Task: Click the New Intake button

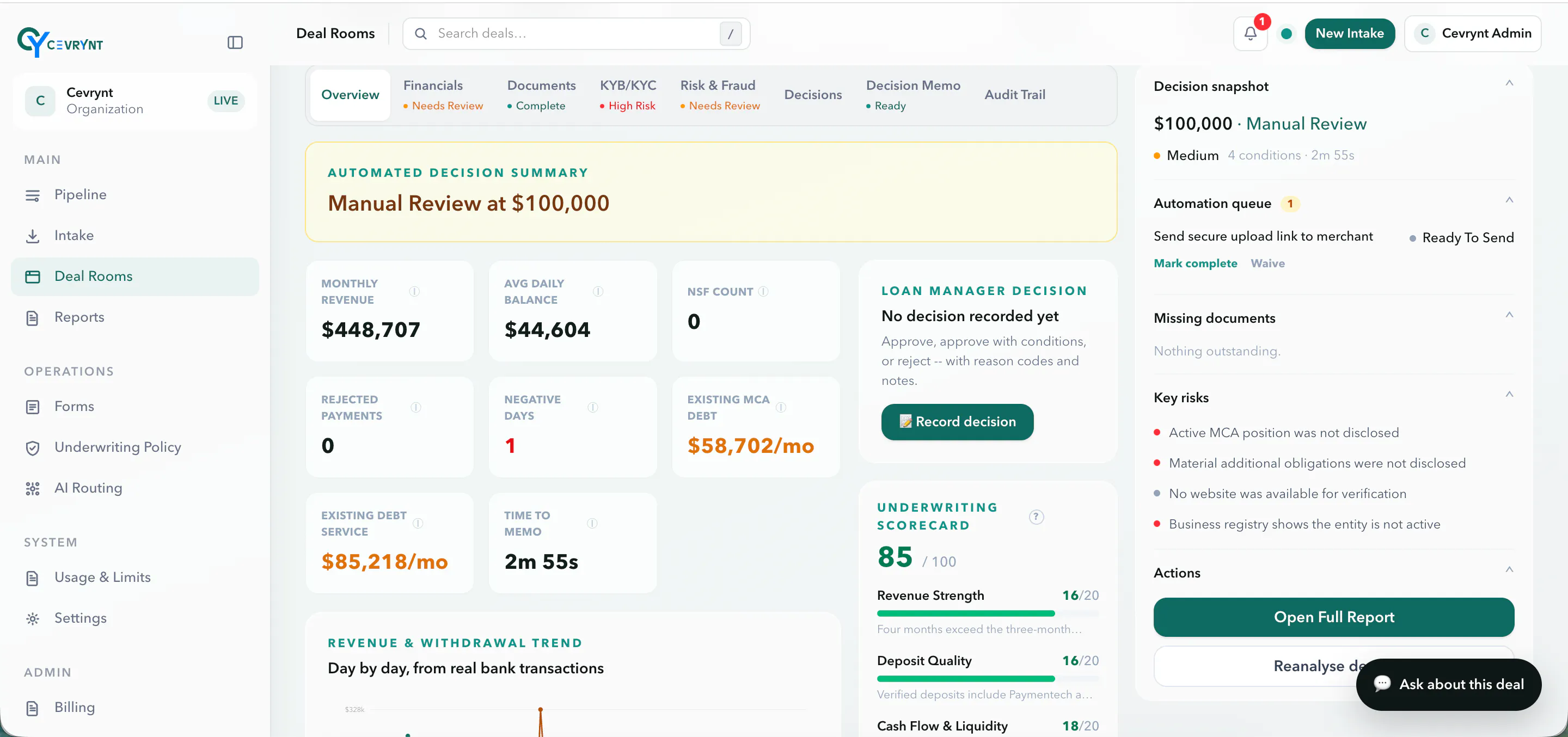Action: click(x=1350, y=33)
